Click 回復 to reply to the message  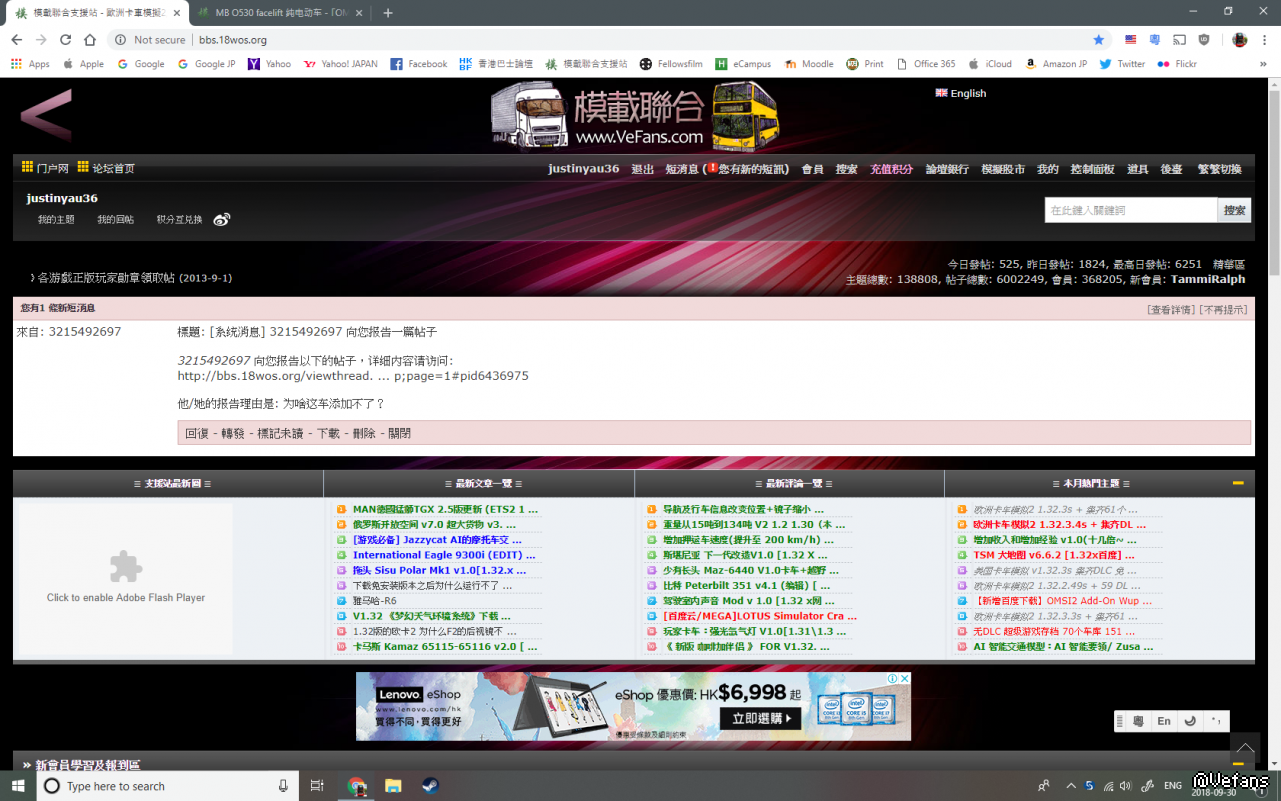point(197,433)
